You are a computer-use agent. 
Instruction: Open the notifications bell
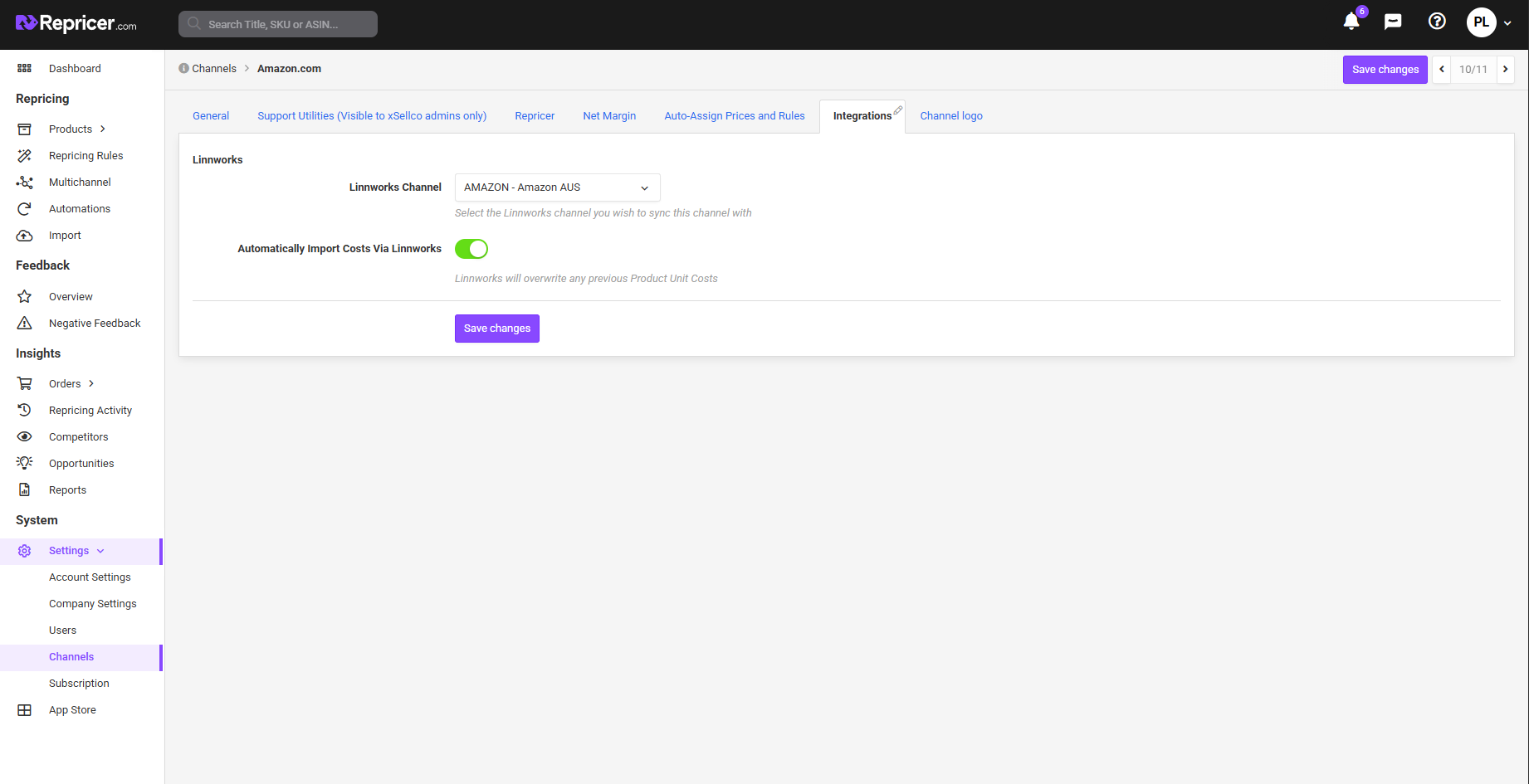tap(1351, 22)
